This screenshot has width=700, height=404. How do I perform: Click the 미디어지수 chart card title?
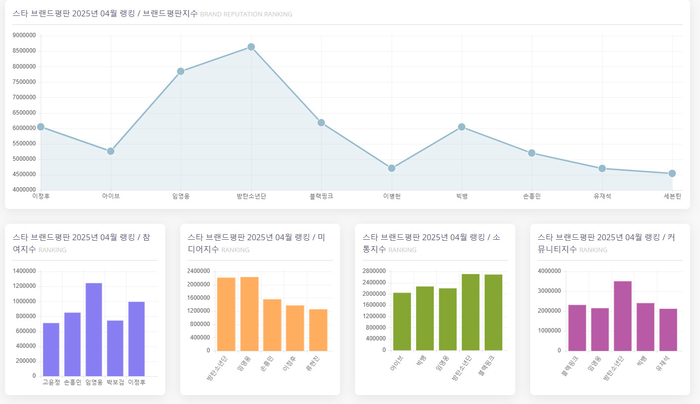(x=257, y=243)
